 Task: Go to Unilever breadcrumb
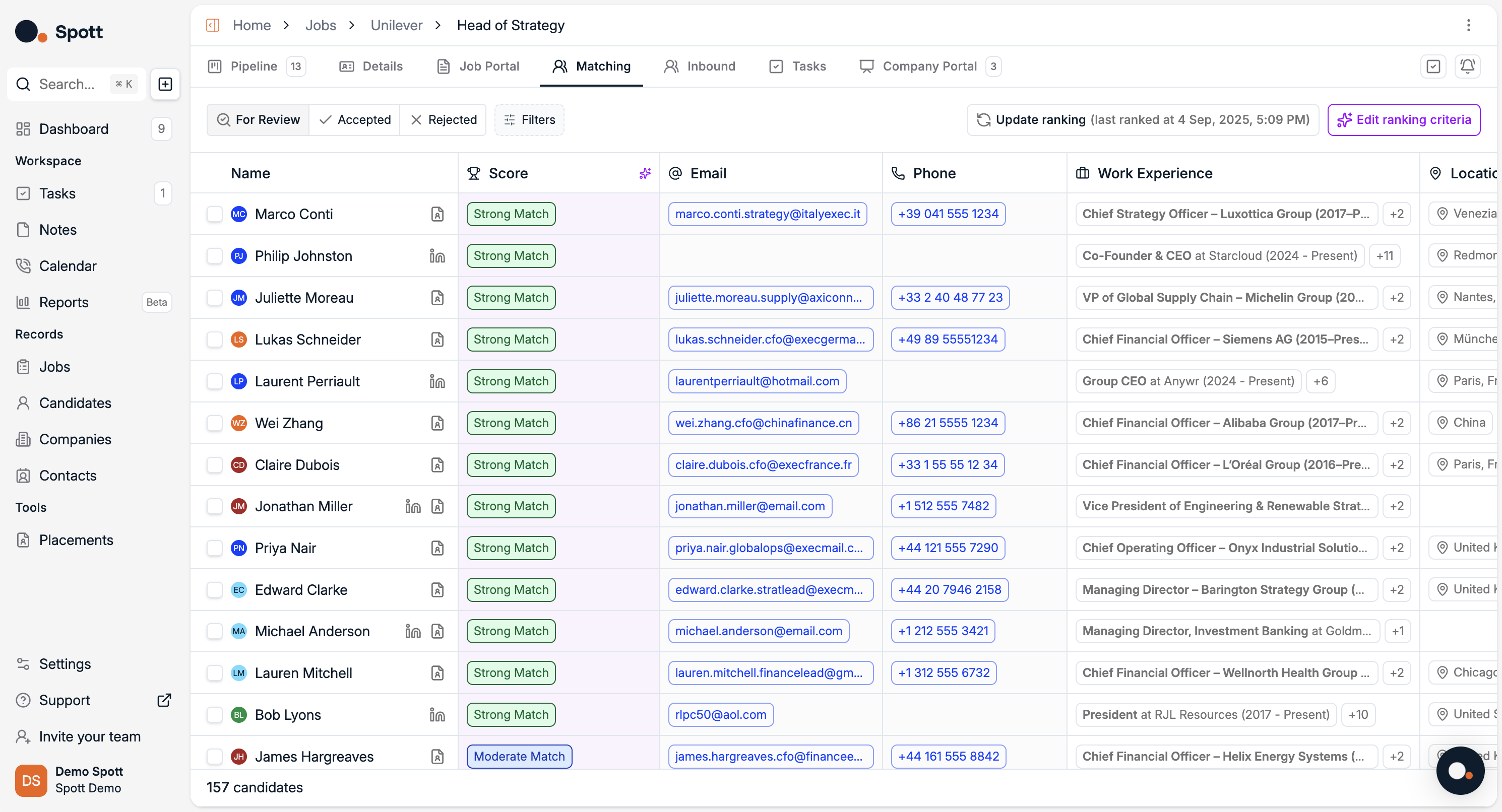pos(397,25)
